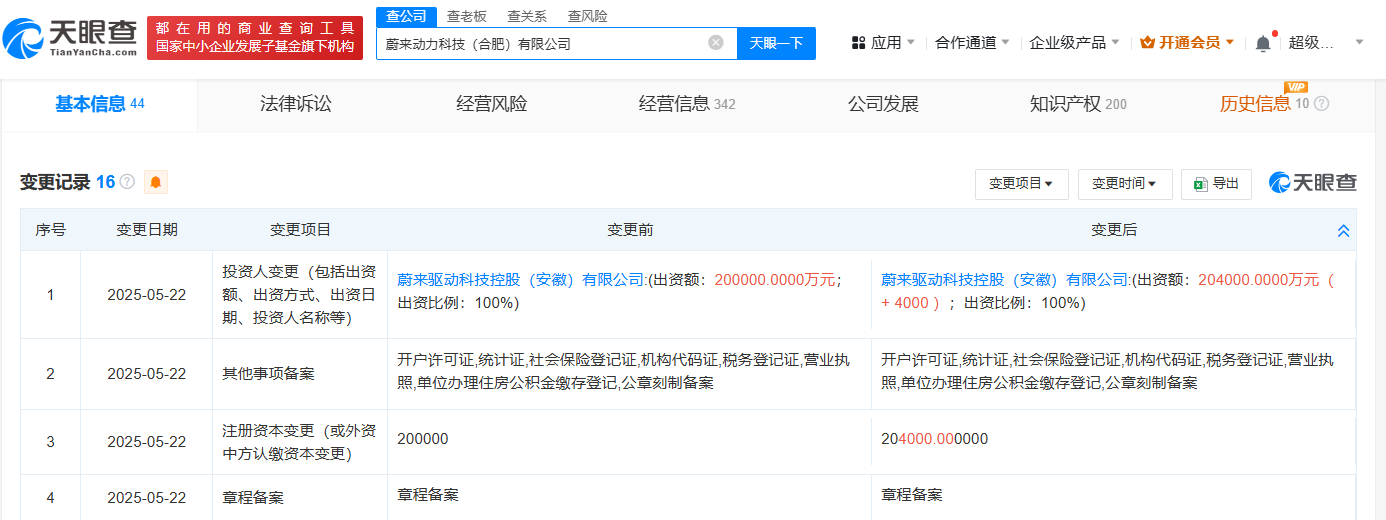Open the 变更时间 filter dropdown

pos(1124,184)
